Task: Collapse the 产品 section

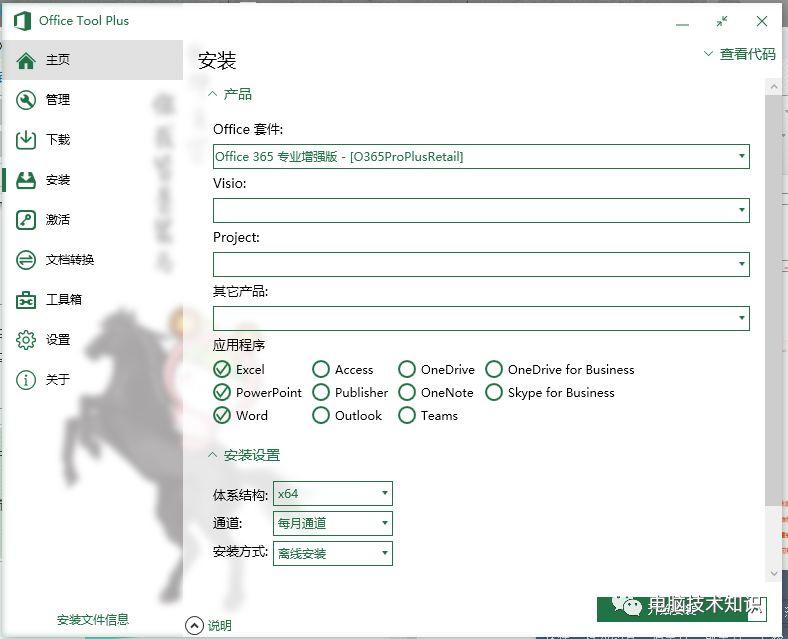Action: 230,94
